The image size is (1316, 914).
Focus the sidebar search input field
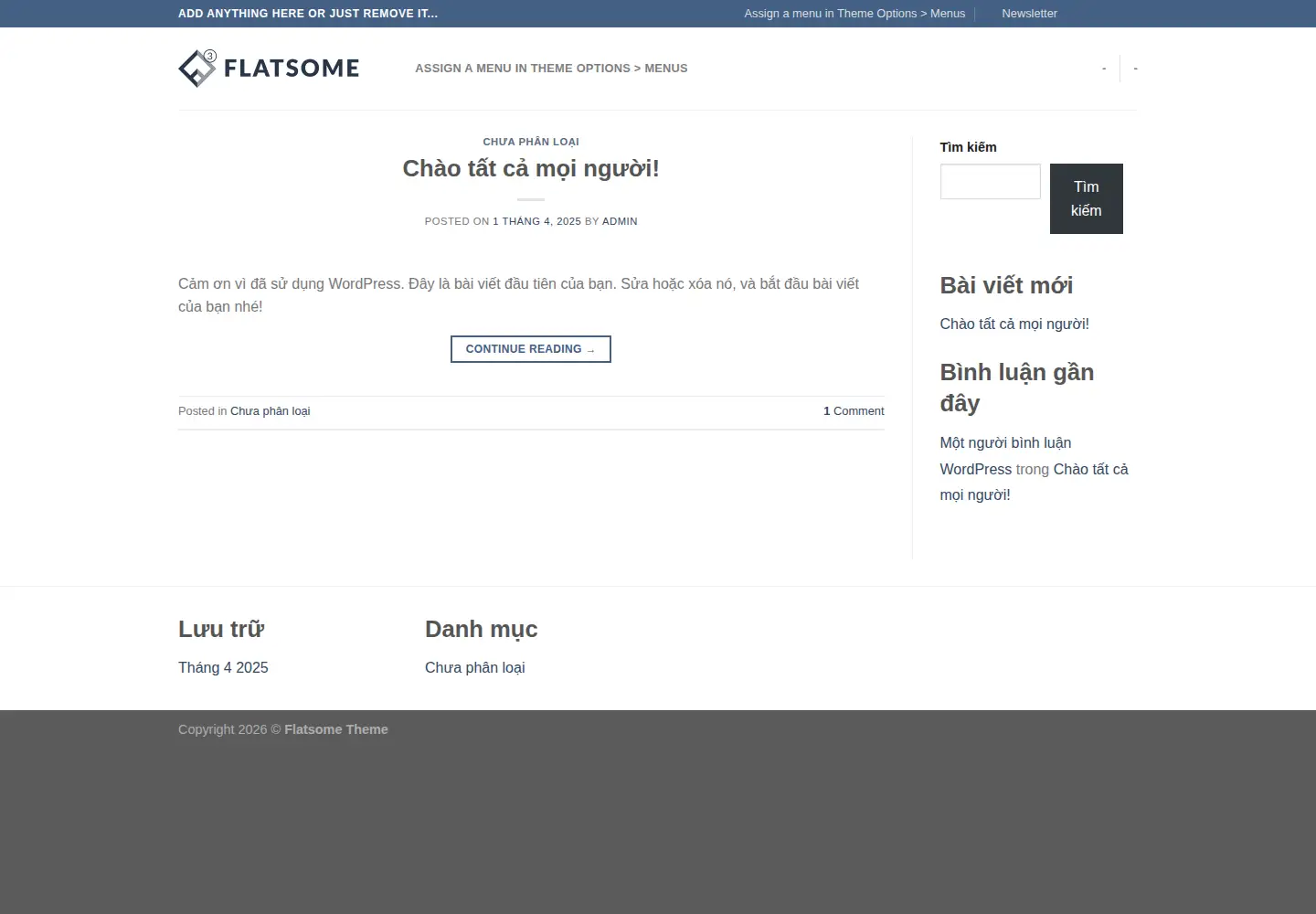click(x=991, y=182)
